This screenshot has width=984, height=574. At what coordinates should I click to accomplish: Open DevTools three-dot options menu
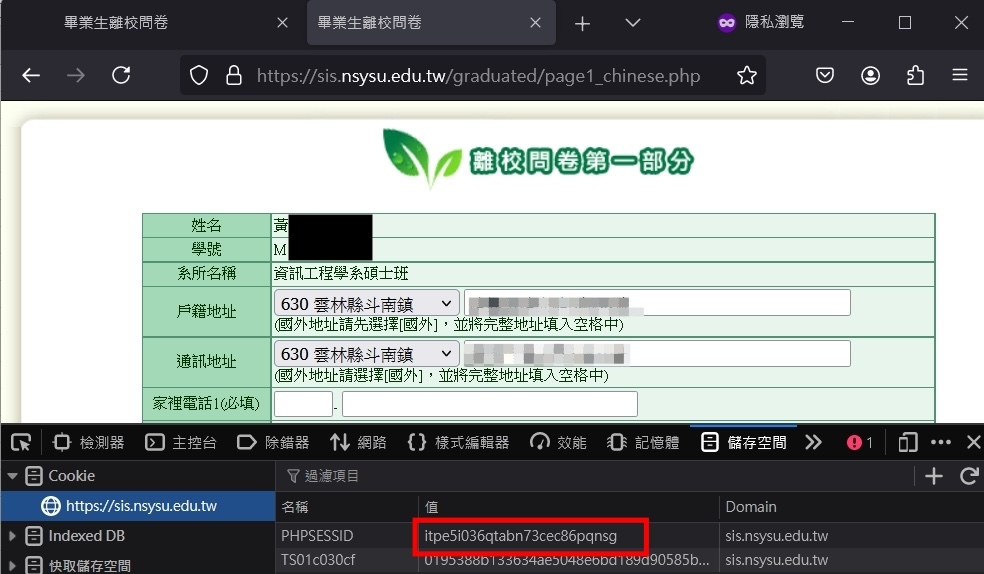(x=941, y=443)
